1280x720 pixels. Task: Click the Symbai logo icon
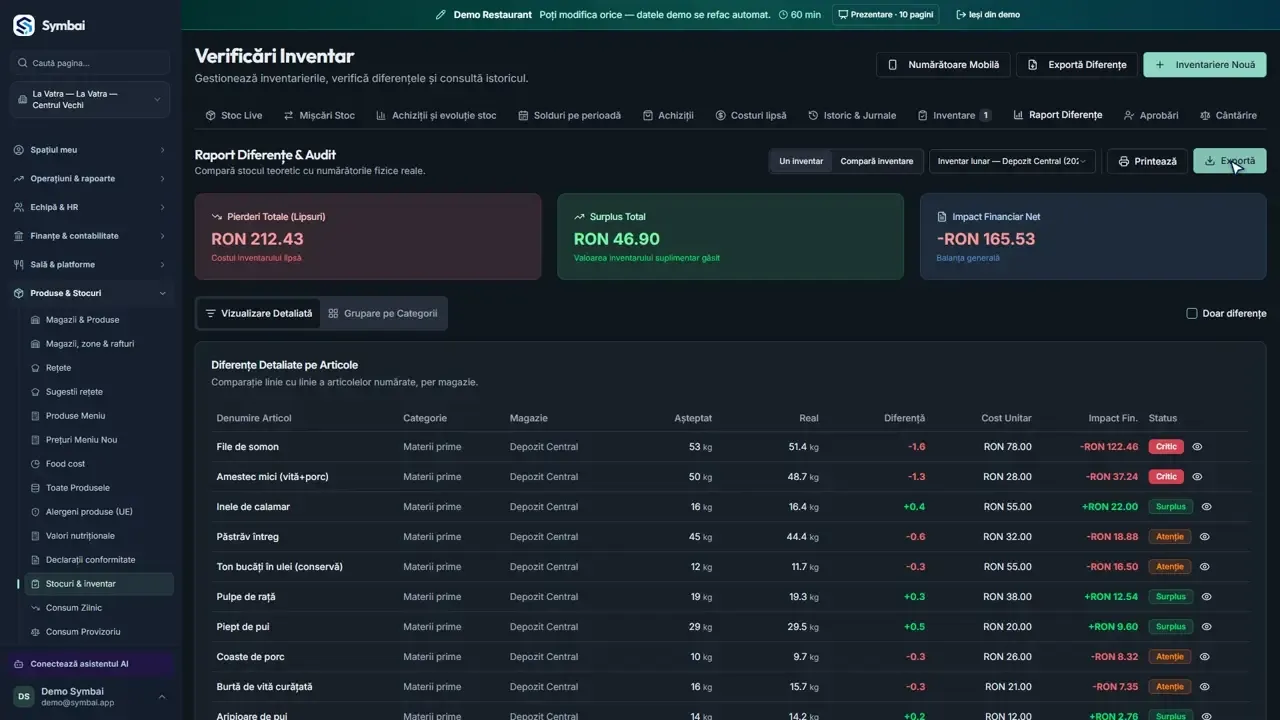(23, 25)
